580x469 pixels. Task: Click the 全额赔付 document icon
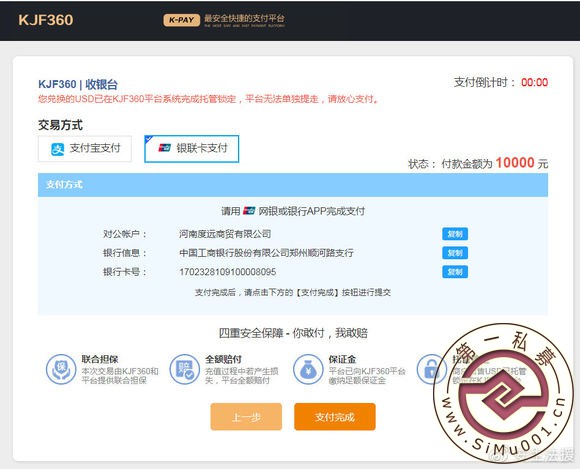[185, 369]
